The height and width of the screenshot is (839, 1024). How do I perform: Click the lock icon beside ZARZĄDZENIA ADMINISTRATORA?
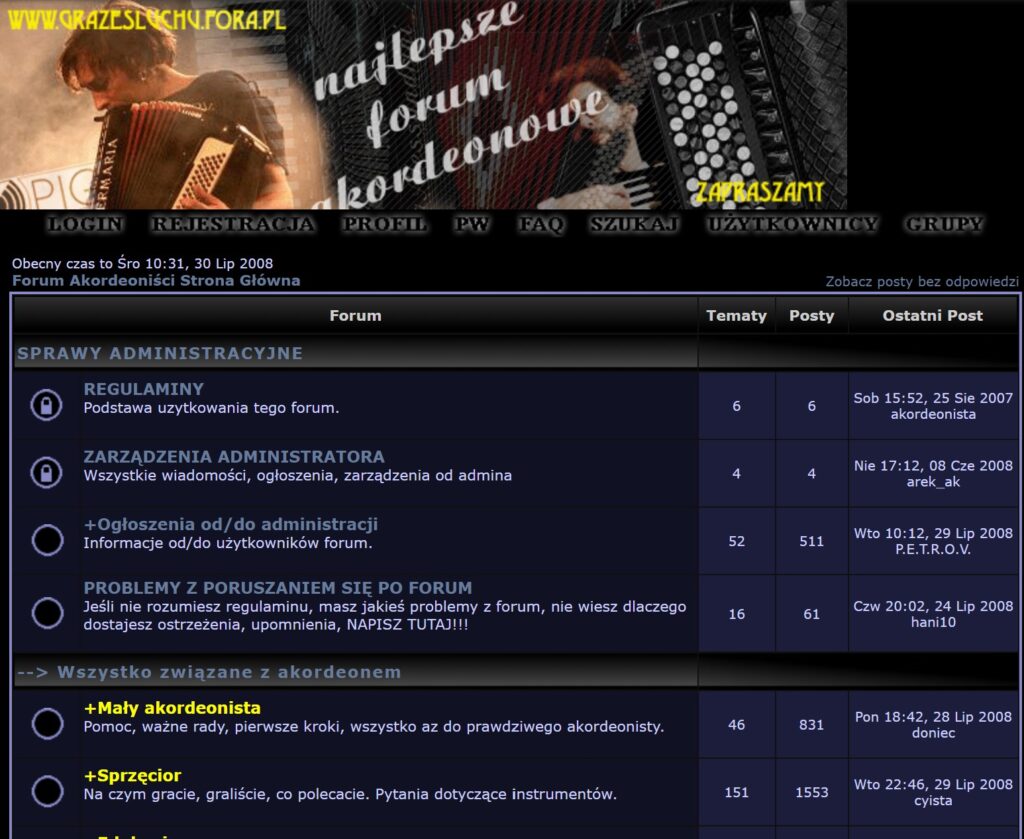tap(46, 472)
